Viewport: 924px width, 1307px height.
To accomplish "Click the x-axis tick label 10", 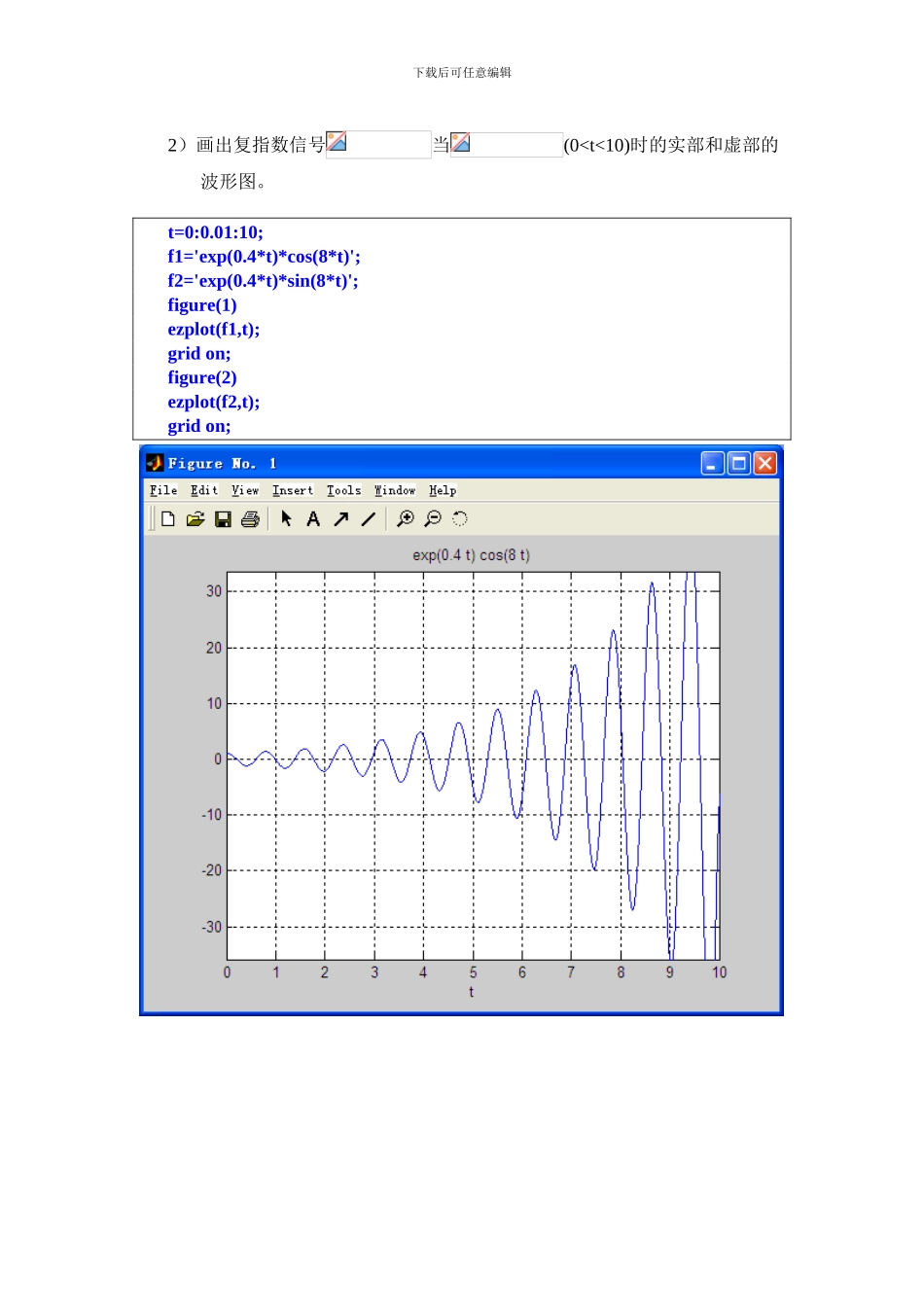I will point(719,972).
